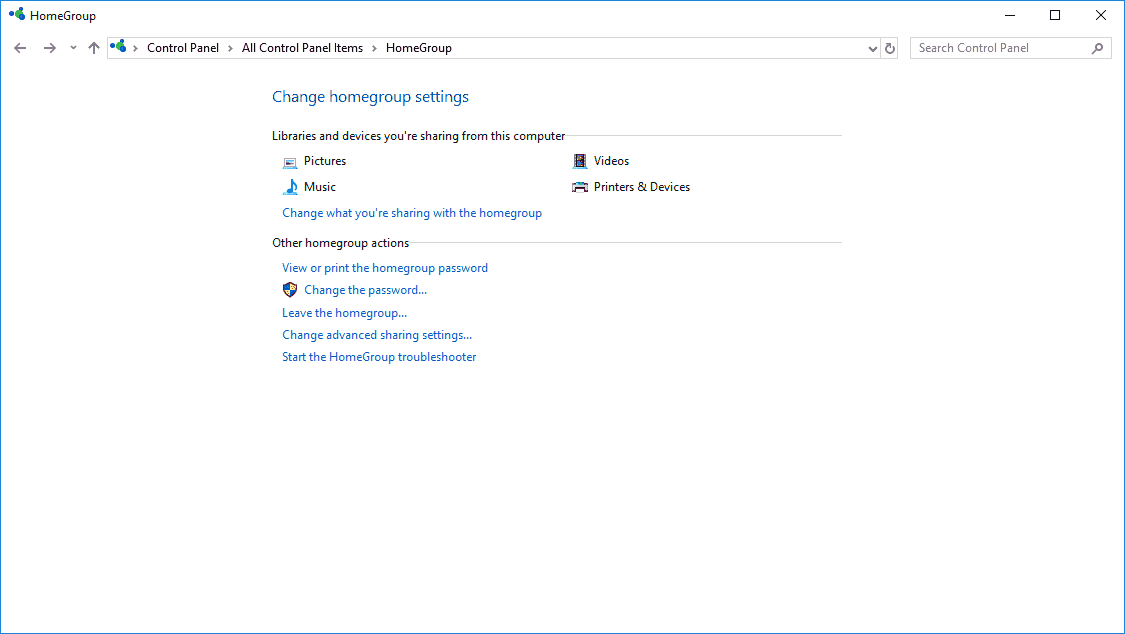Click the HomeGroup title bar icon

tap(17, 14)
